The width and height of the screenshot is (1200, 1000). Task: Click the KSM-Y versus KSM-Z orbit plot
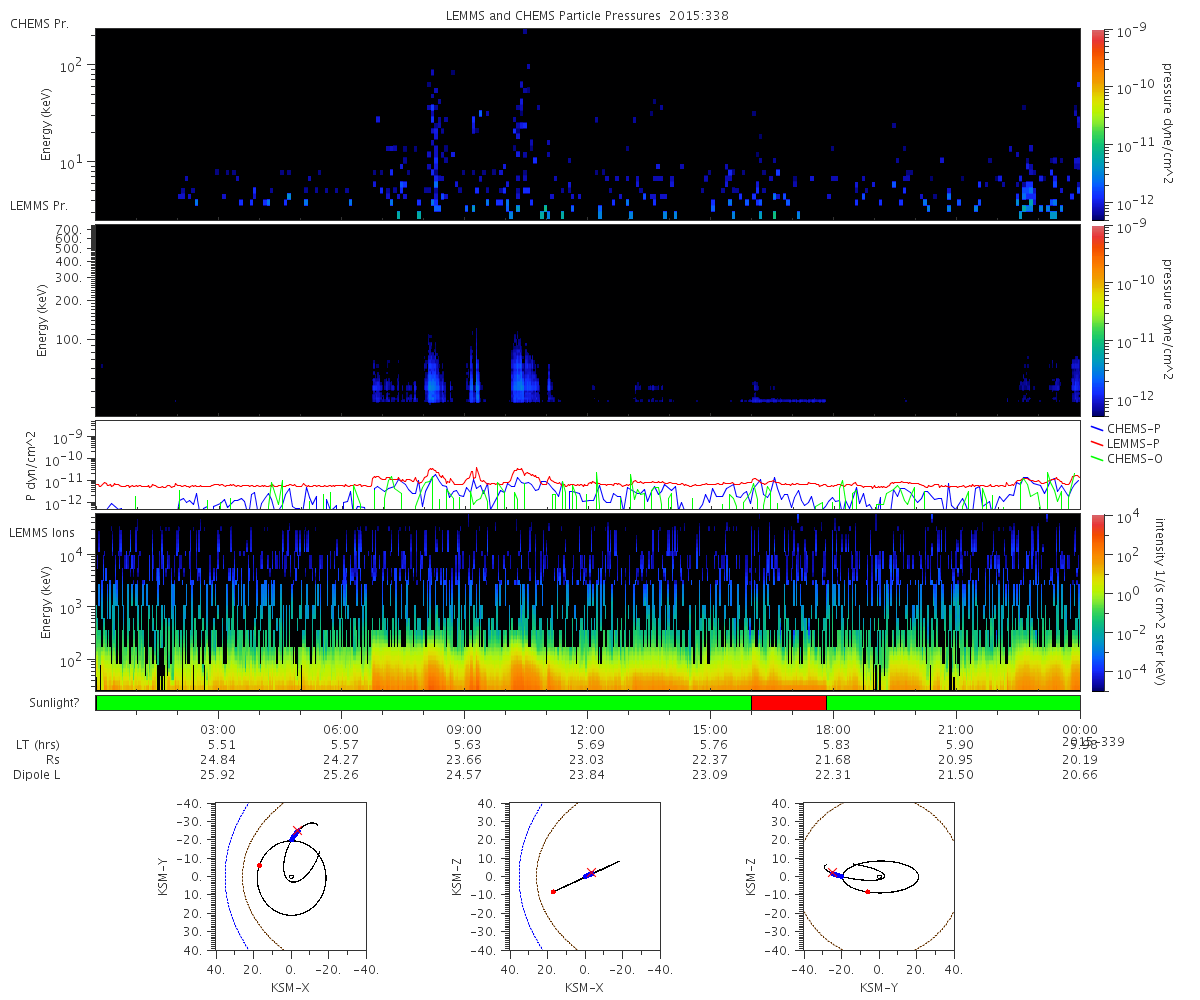[x=878, y=876]
